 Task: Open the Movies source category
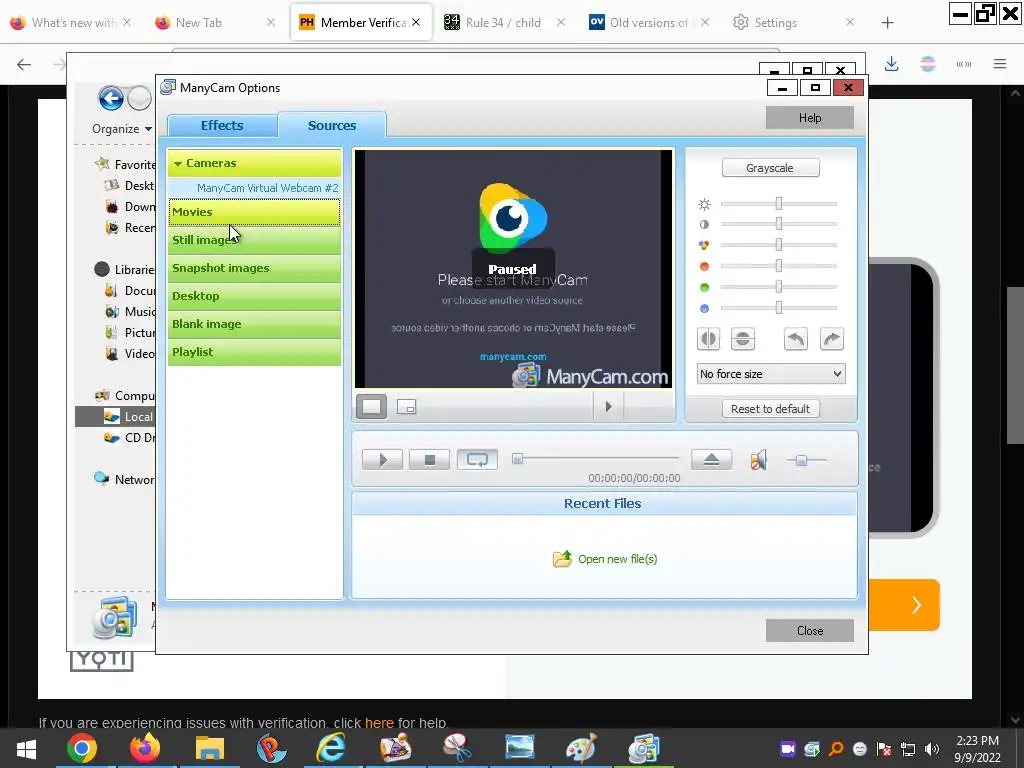[254, 212]
